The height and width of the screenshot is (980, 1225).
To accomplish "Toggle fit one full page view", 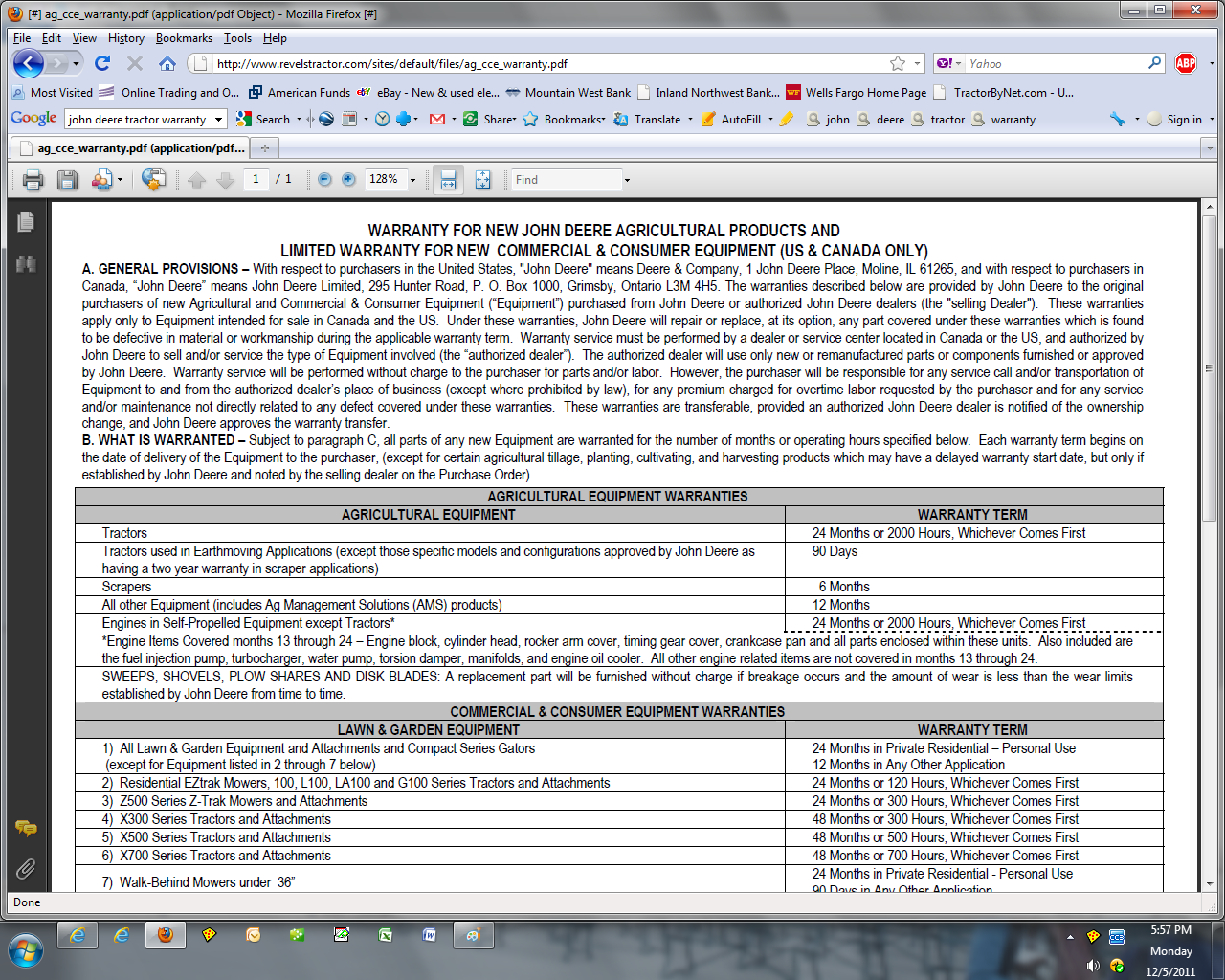I will [x=482, y=180].
